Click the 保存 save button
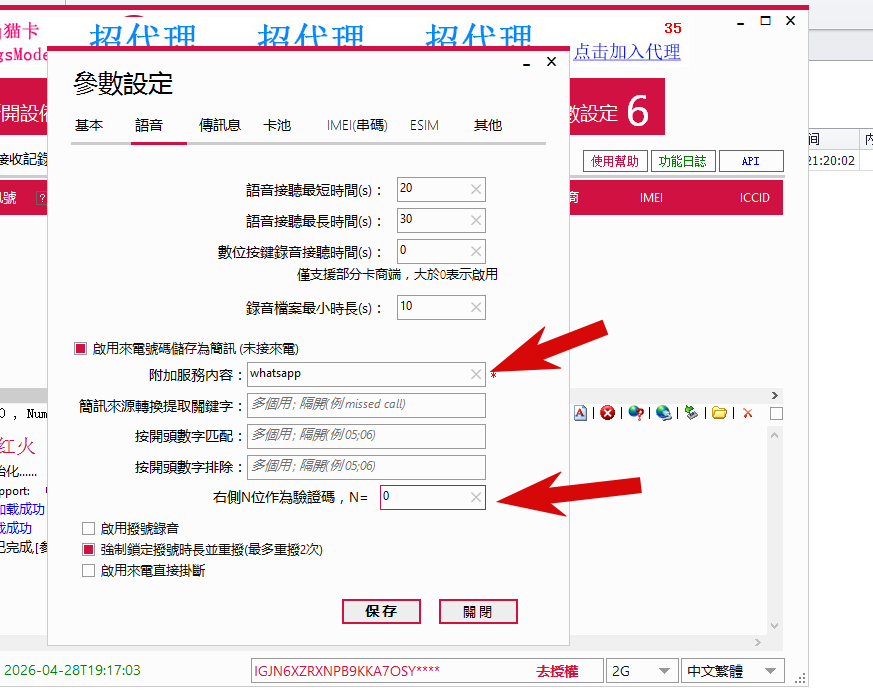873x697 pixels. click(x=381, y=611)
